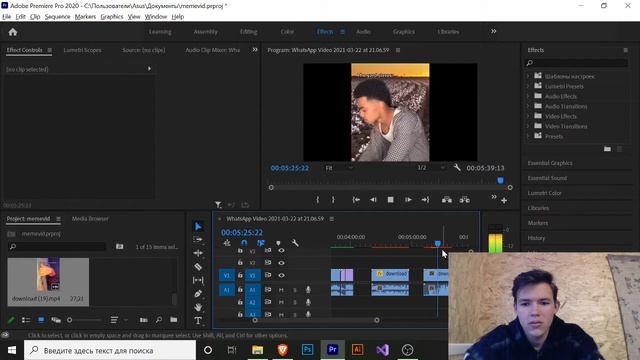Click Add Marker in timeline header
The width and height of the screenshot is (640, 360).
(x=278, y=243)
